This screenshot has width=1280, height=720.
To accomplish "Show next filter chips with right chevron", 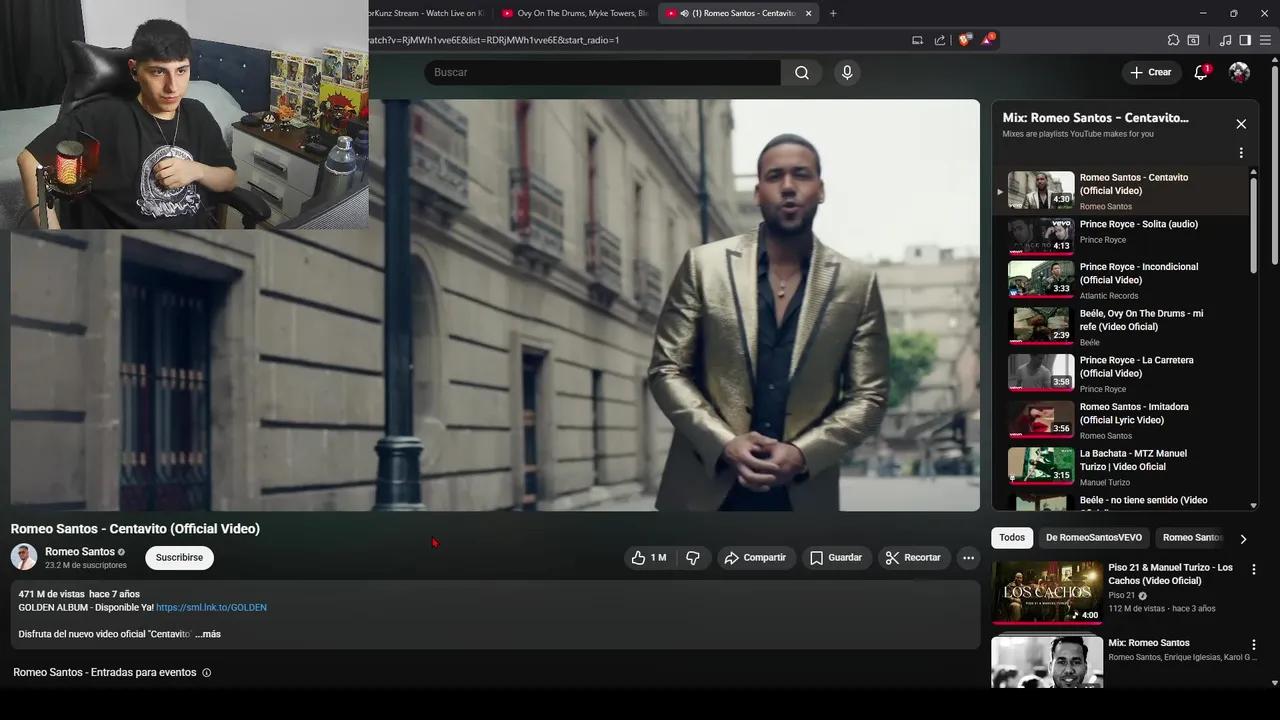I will (1243, 538).
